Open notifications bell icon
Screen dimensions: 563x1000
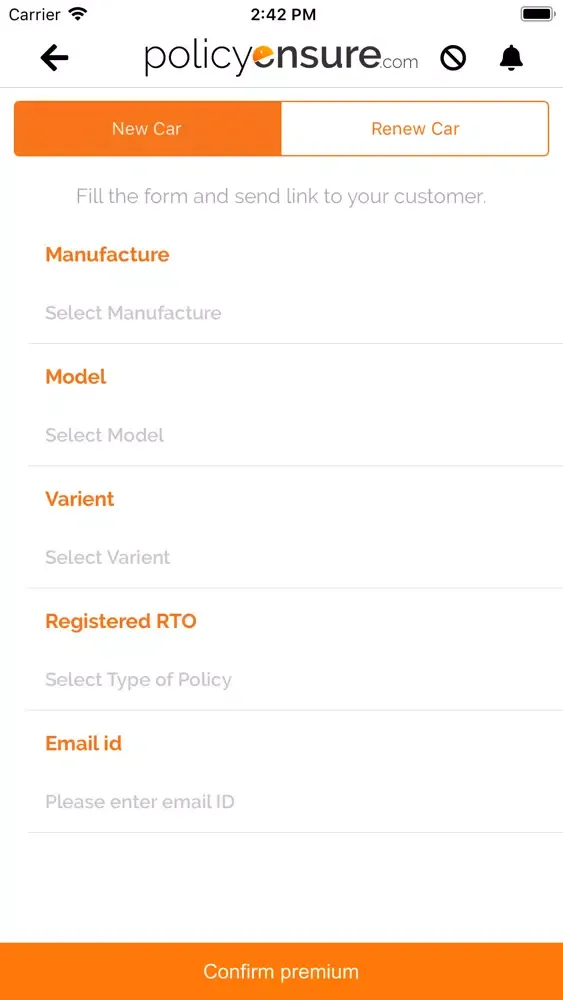(511, 58)
